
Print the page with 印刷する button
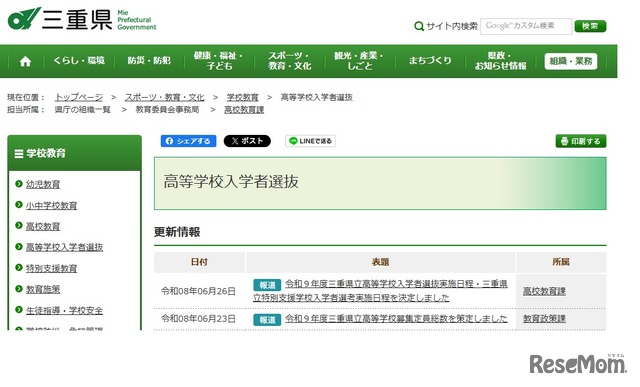581,141
